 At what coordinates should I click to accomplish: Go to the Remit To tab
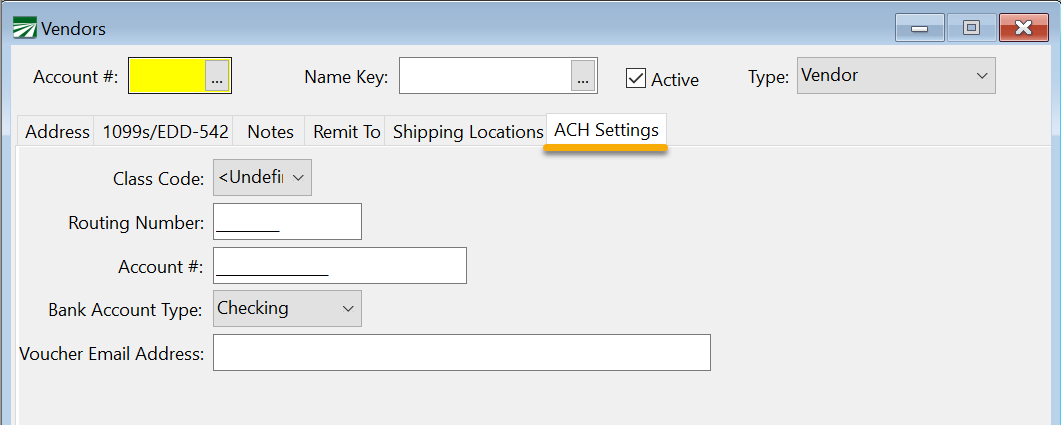coord(347,132)
